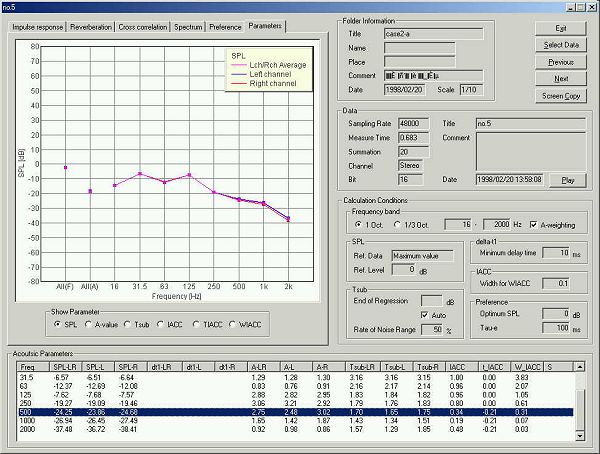This screenshot has width=600, height=454.
Task: Open the Cross correlation tab
Action: pyautogui.click(x=142, y=27)
